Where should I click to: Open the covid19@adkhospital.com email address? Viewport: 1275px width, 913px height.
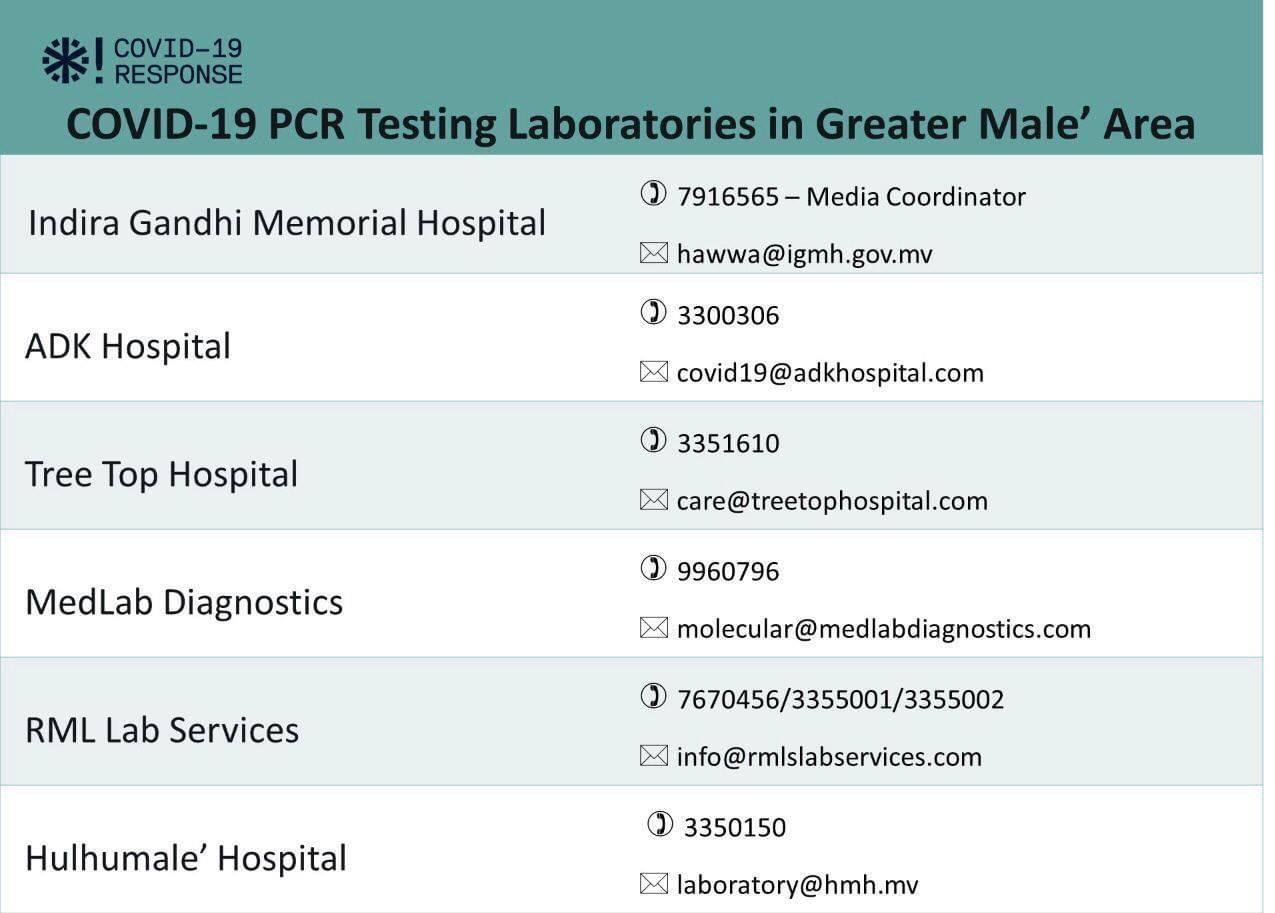(830, 374)
